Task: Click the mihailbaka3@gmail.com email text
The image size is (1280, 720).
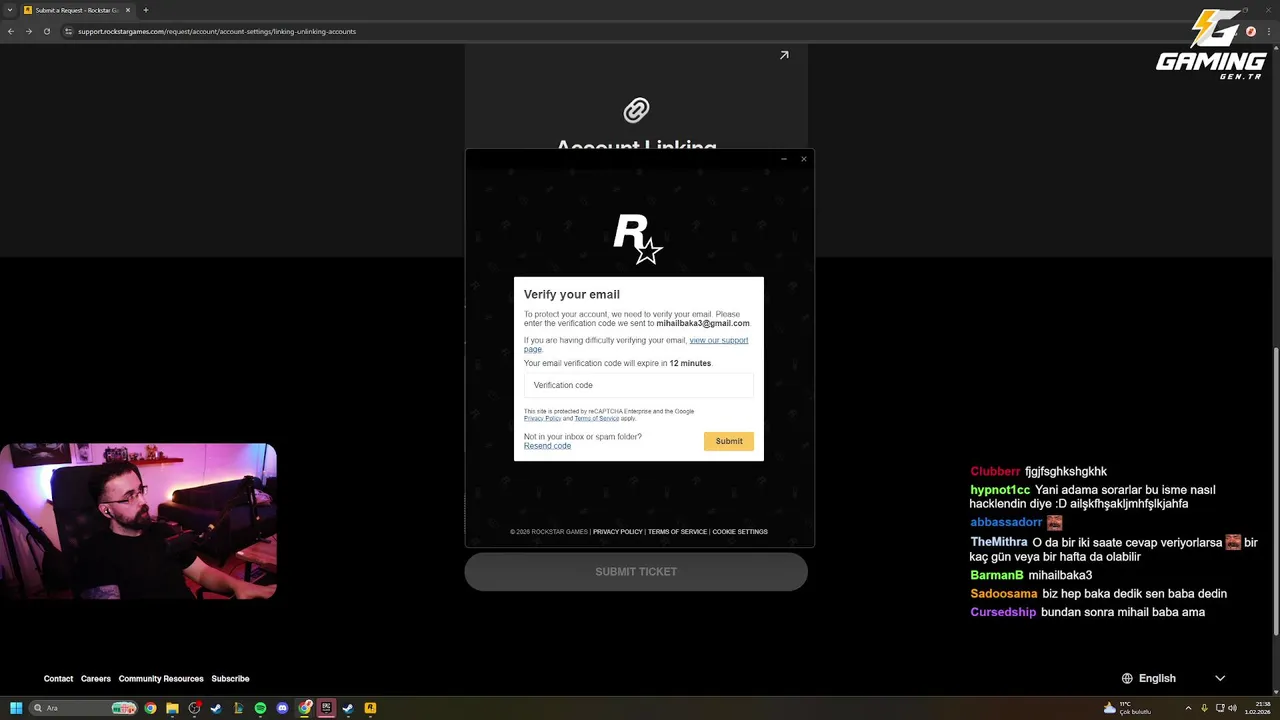Action: 703,324
